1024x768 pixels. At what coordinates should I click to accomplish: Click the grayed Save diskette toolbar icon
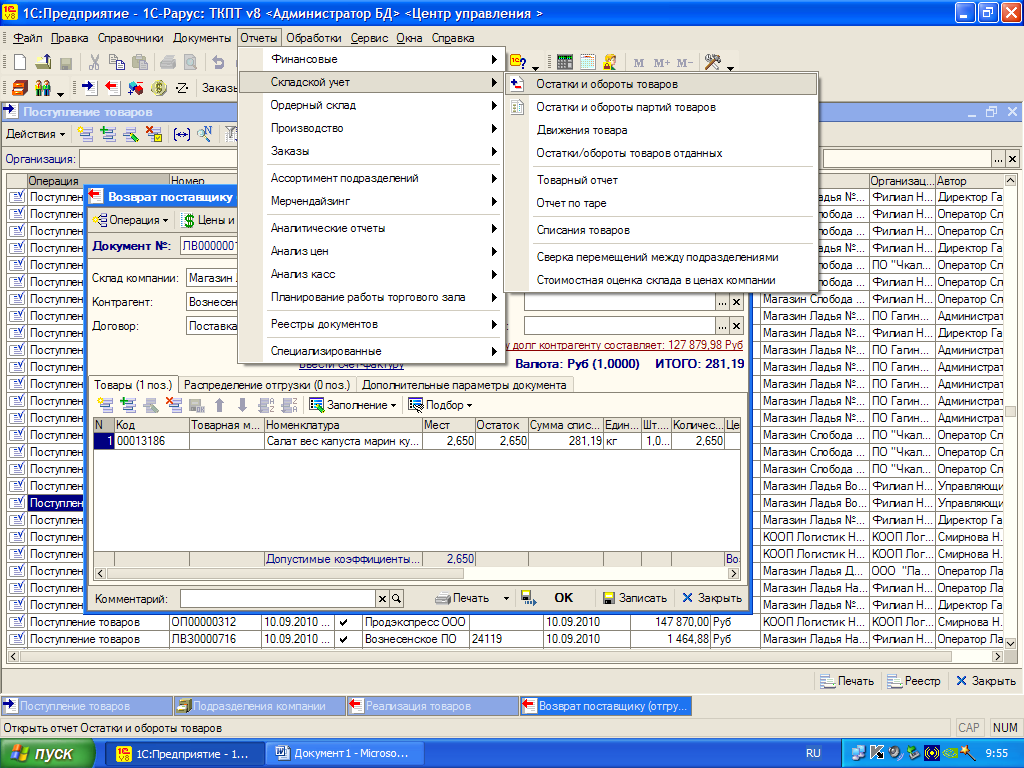65,63
